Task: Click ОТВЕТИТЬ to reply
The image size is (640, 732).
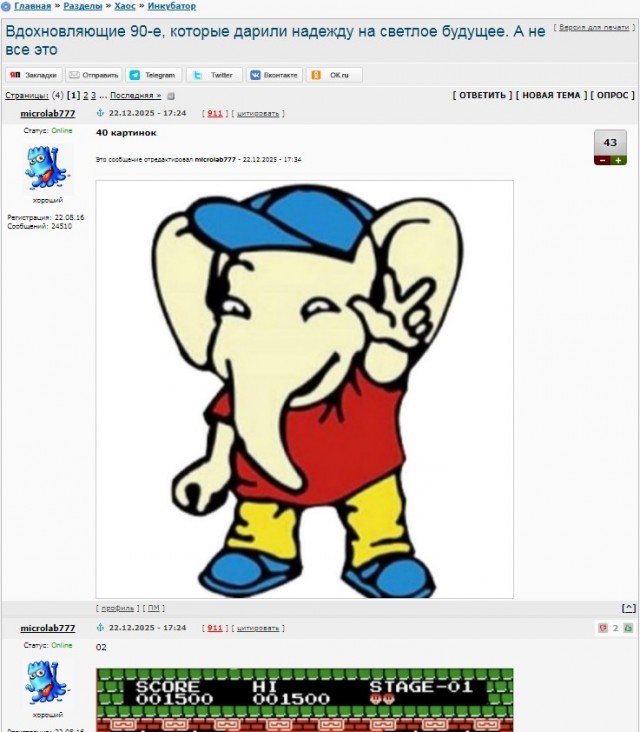Action: pyautogui.click(x=482, y=95)
